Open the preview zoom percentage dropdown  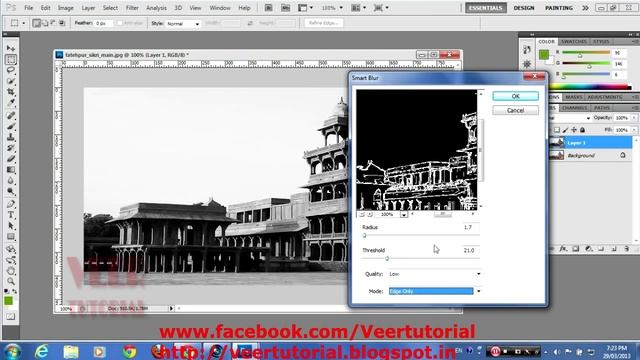pos(404,214)
